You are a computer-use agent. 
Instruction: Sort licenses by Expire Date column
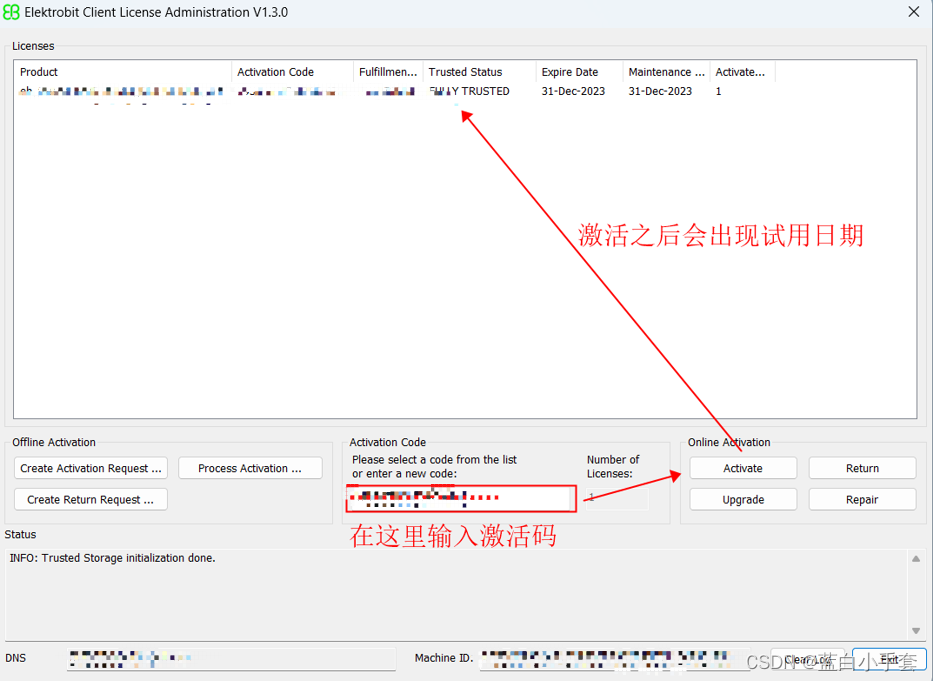pyautogui.click(x=580, y=72)
